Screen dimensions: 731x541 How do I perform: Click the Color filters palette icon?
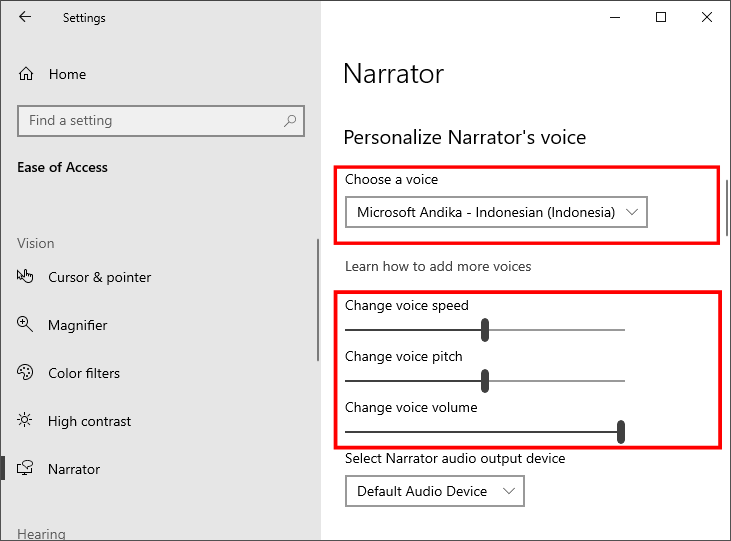click(26, 373)
